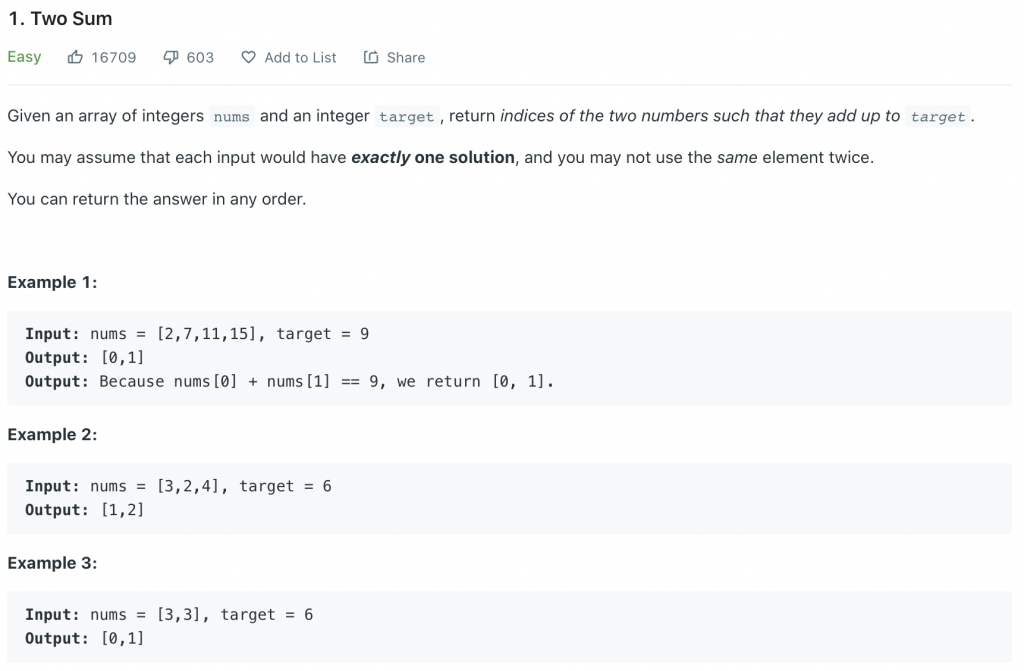Click the Easy difficulty label
Screen dimensions: 1024x671
pyautogui.click(x=24, y=57)
